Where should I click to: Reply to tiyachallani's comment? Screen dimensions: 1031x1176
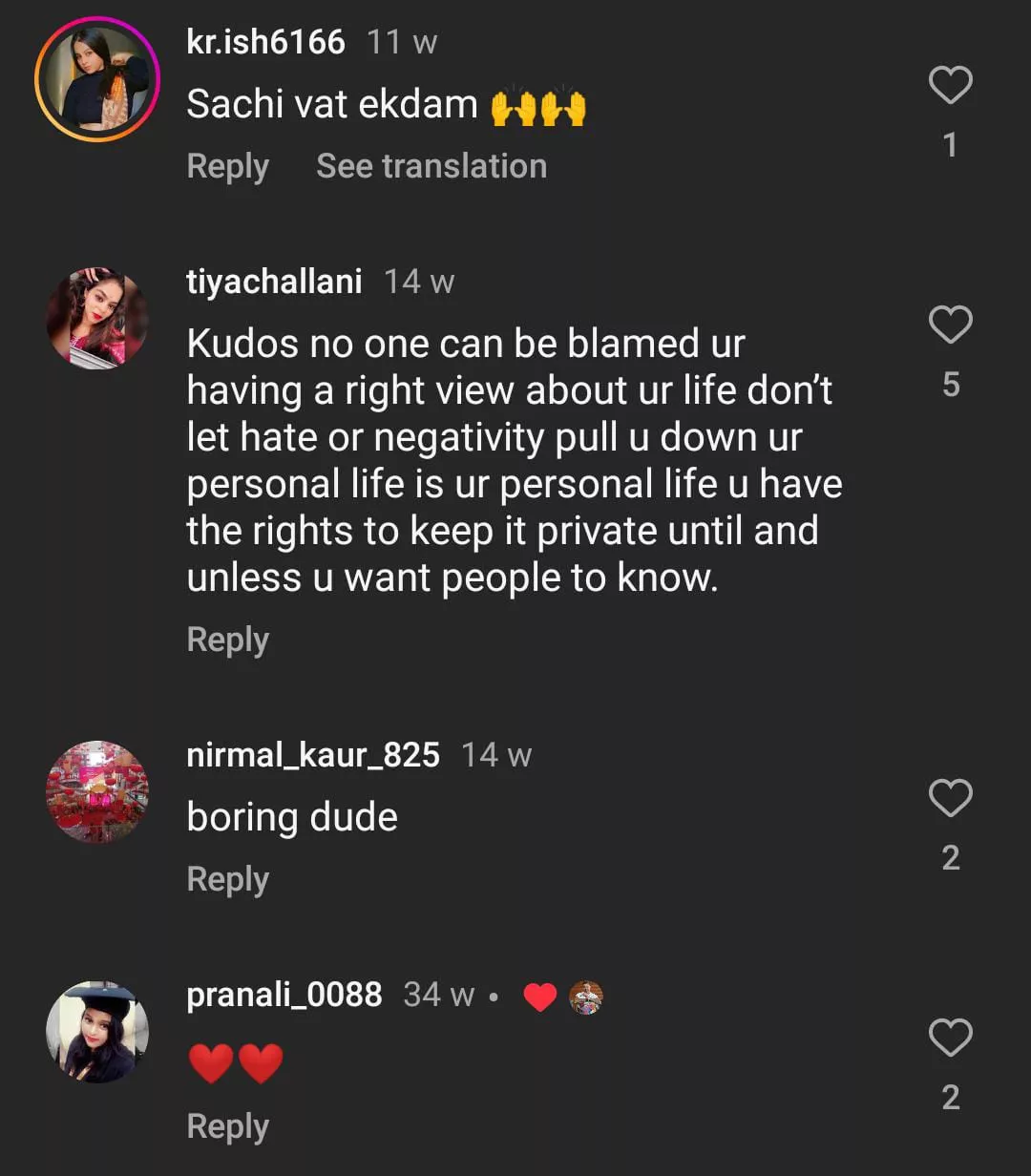click(227, 640)
